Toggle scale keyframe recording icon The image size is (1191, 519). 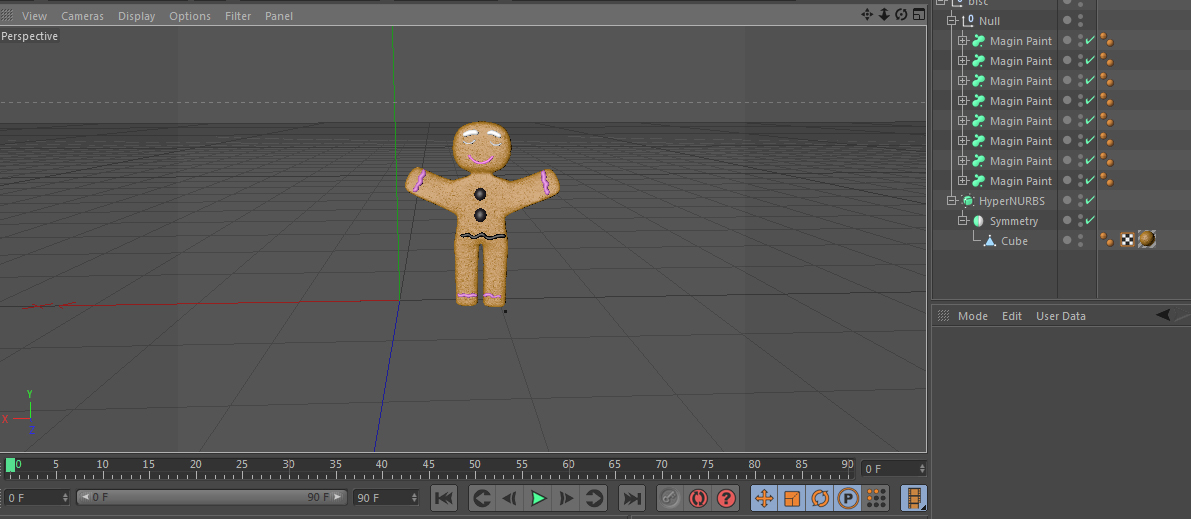792,498
